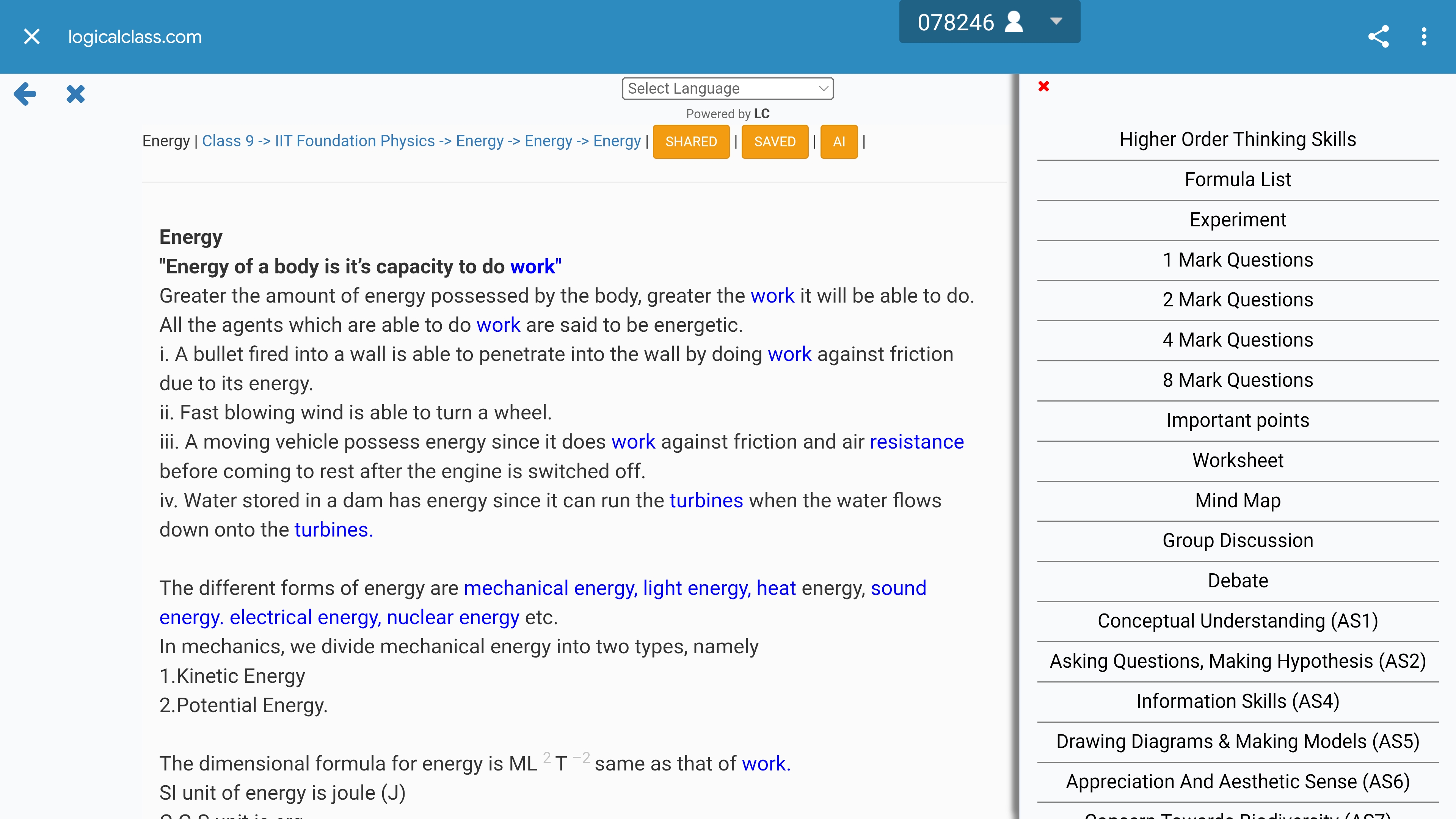Close the browser tab with the white X
The height and width of the screenshot is (819, 1456).
pos(31,37)
